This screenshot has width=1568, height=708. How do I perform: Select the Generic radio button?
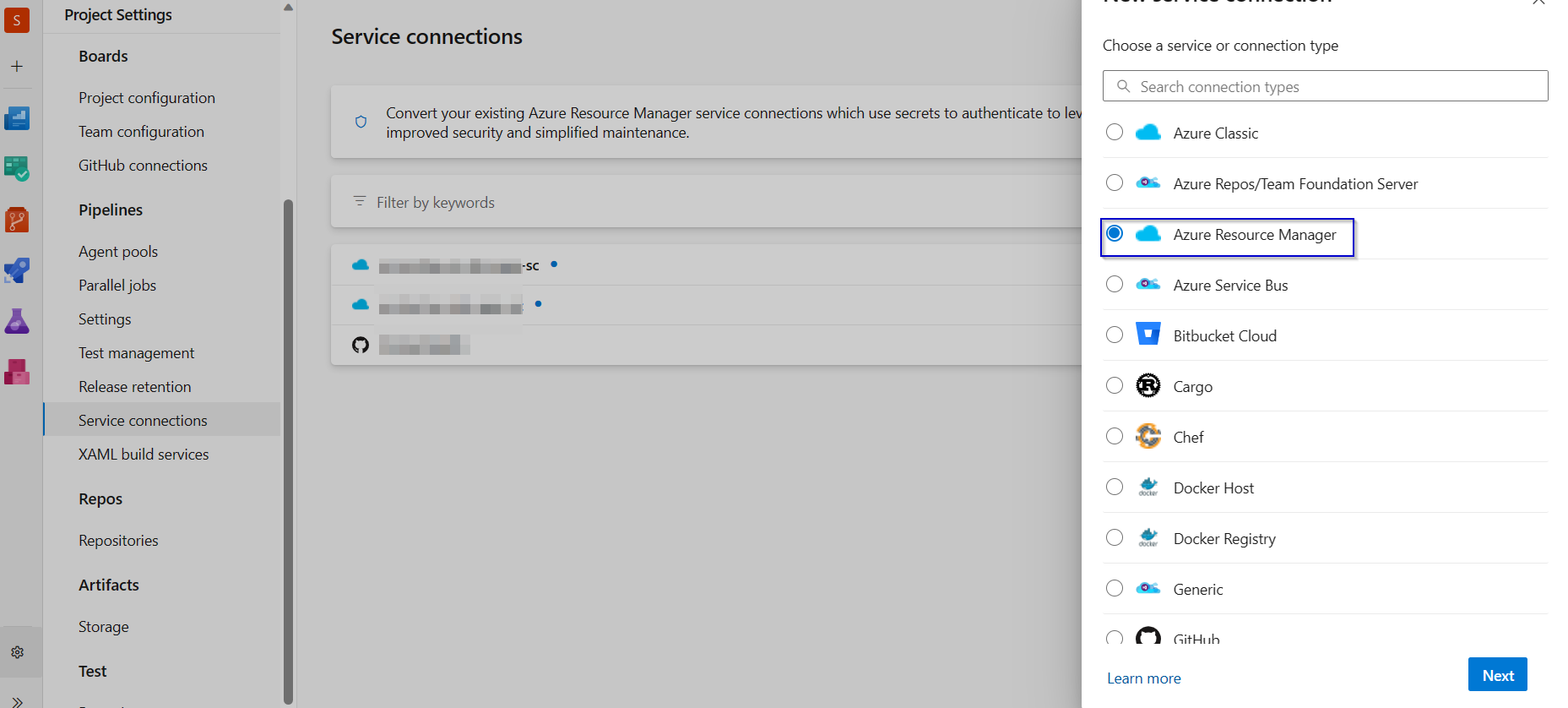click(x=1115, y=588)
